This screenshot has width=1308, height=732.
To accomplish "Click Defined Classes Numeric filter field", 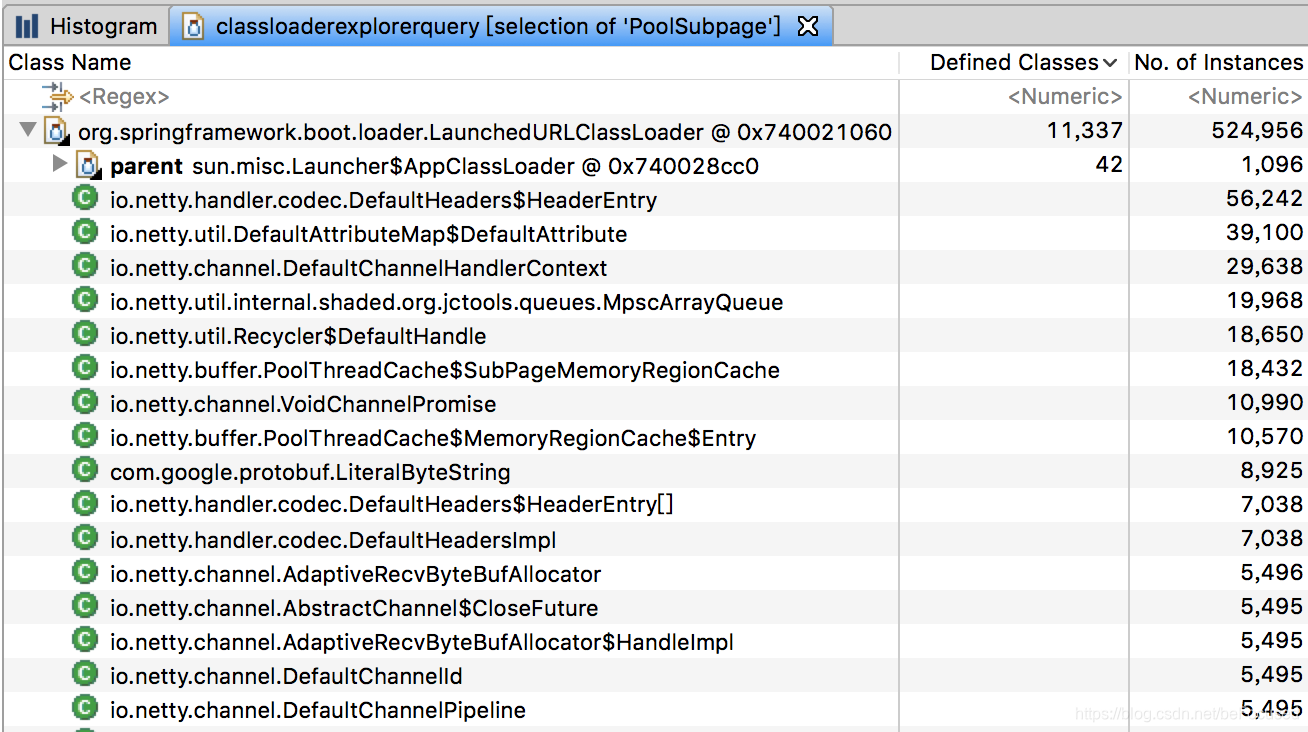I will pyautogui.click(x=1065, y=97).
